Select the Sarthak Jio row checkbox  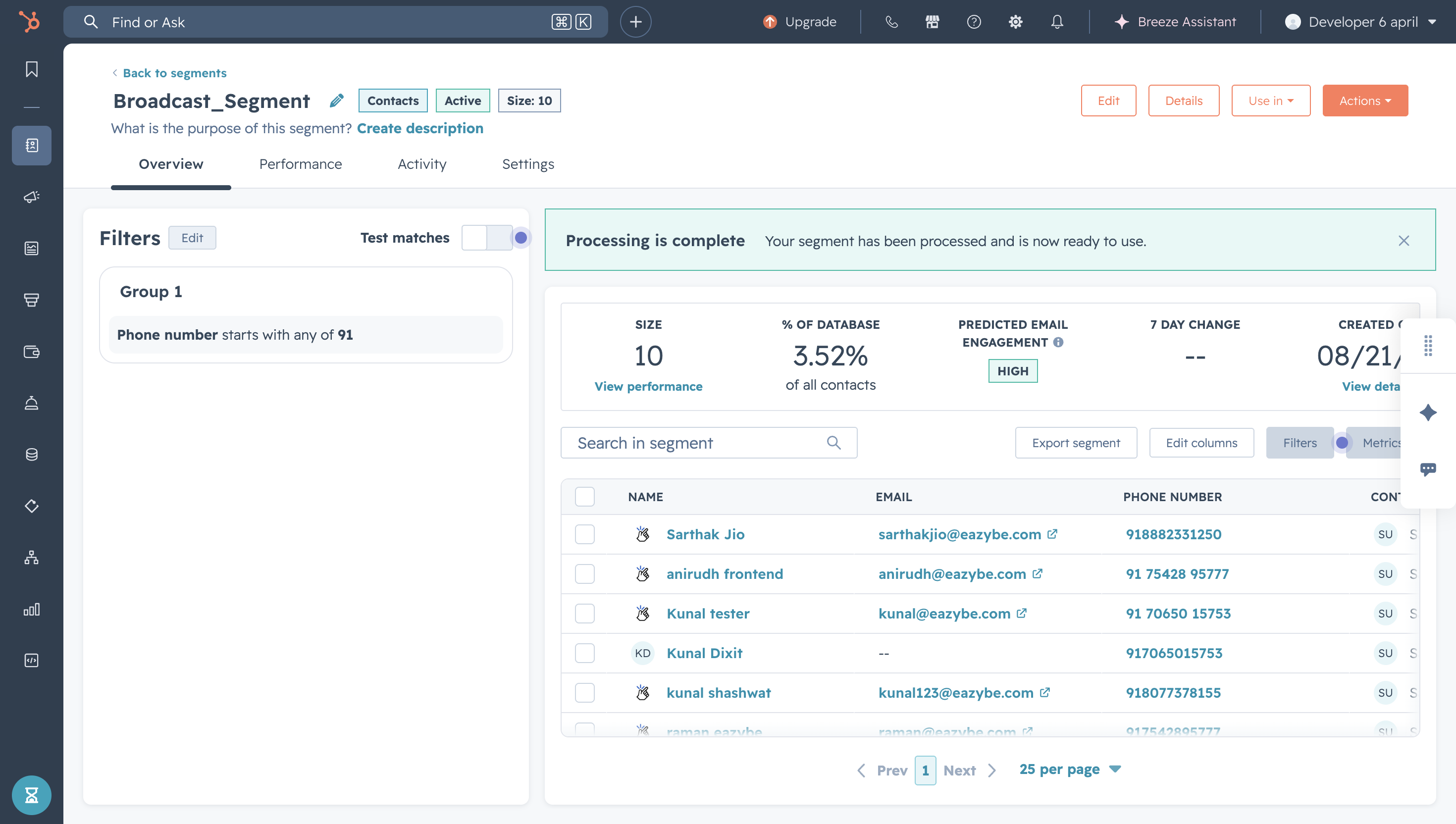click(584, 534)
